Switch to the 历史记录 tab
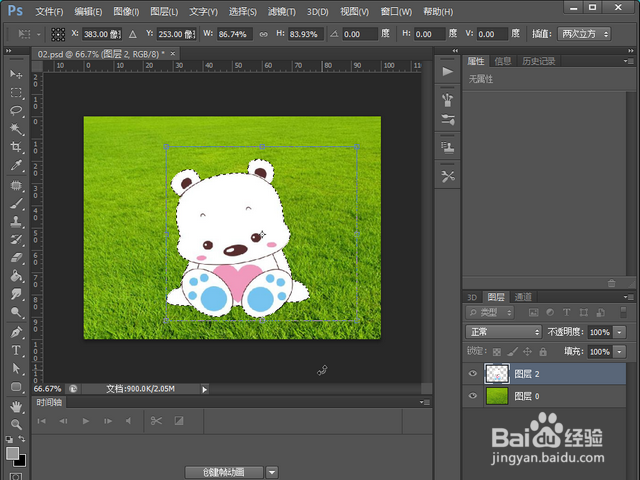Screen dimensions: 640x480 coord(538,61)
